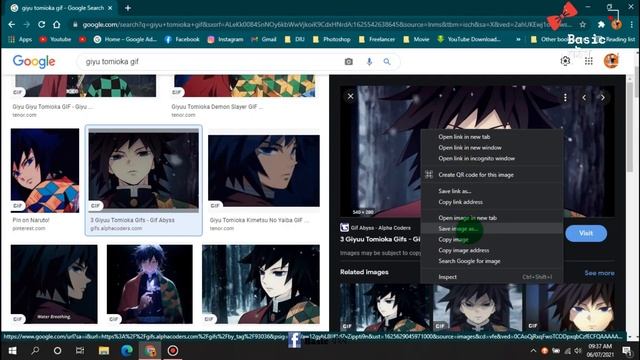640x360 pixels.
Task: Show previous image in preview
Action: 584,98
